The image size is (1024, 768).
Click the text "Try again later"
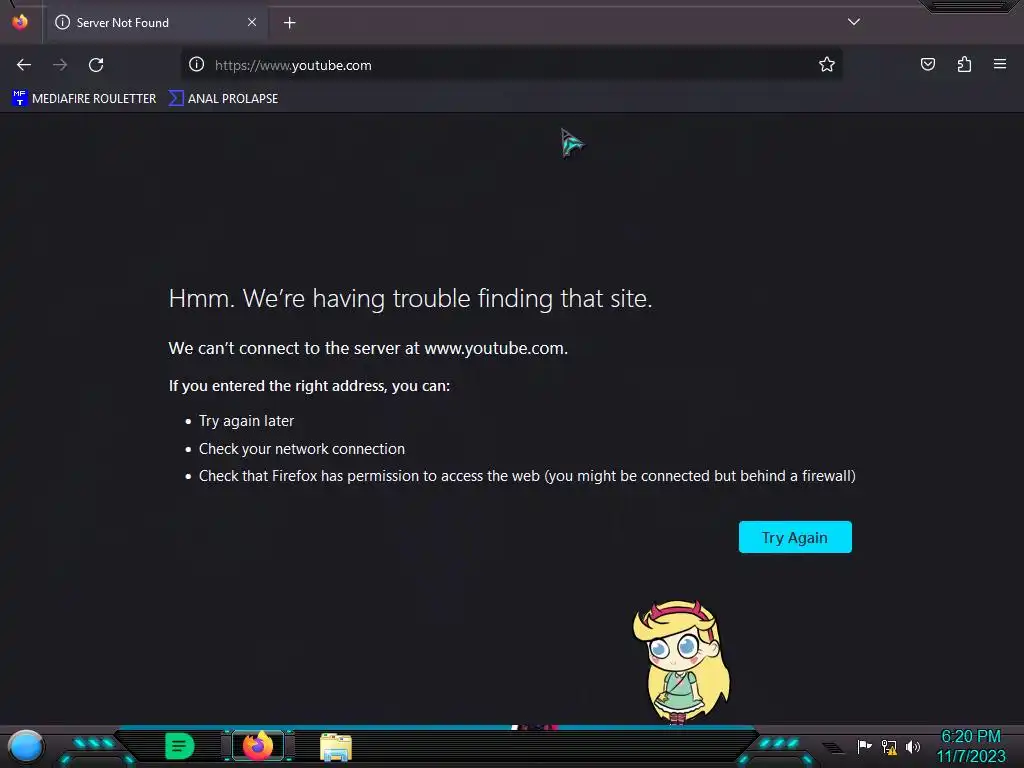coord(246,421)
